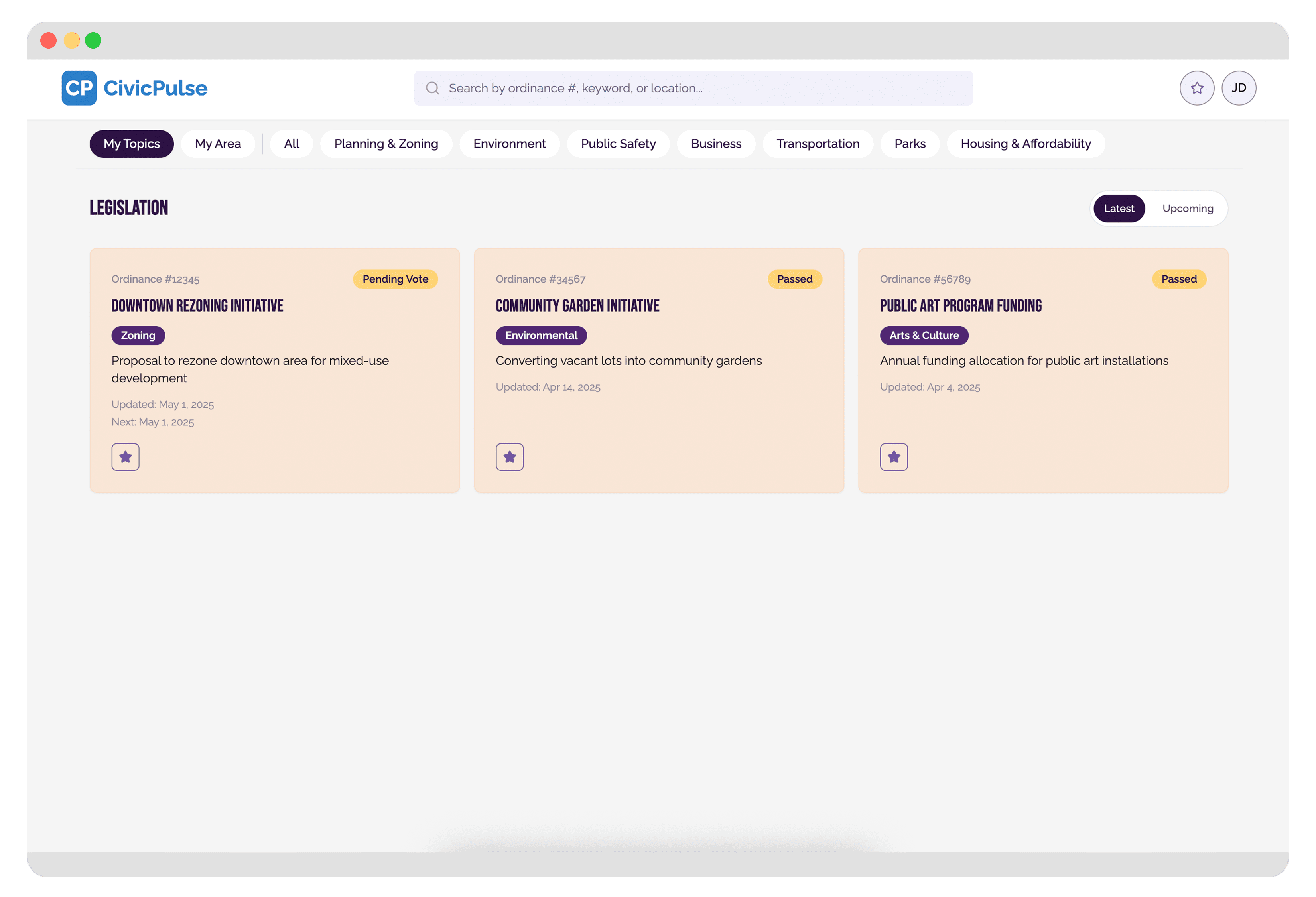This screenshot has width=1316, height=897.
Task: Minimize the window with the yellow button
Action: (71, 41)
